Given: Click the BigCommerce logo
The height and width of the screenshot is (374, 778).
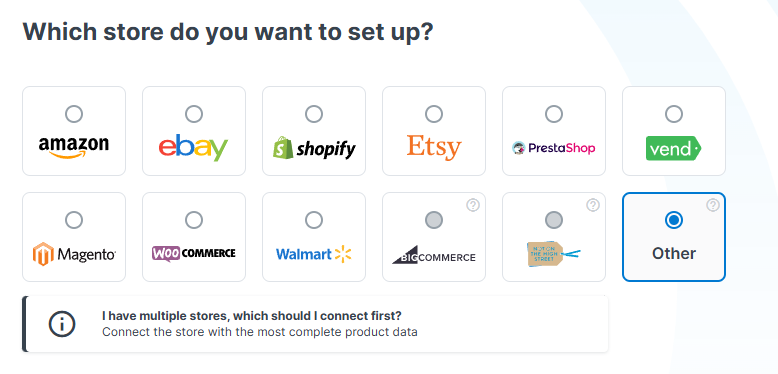Looking at the screenshot, I should [x=434, y=254].
